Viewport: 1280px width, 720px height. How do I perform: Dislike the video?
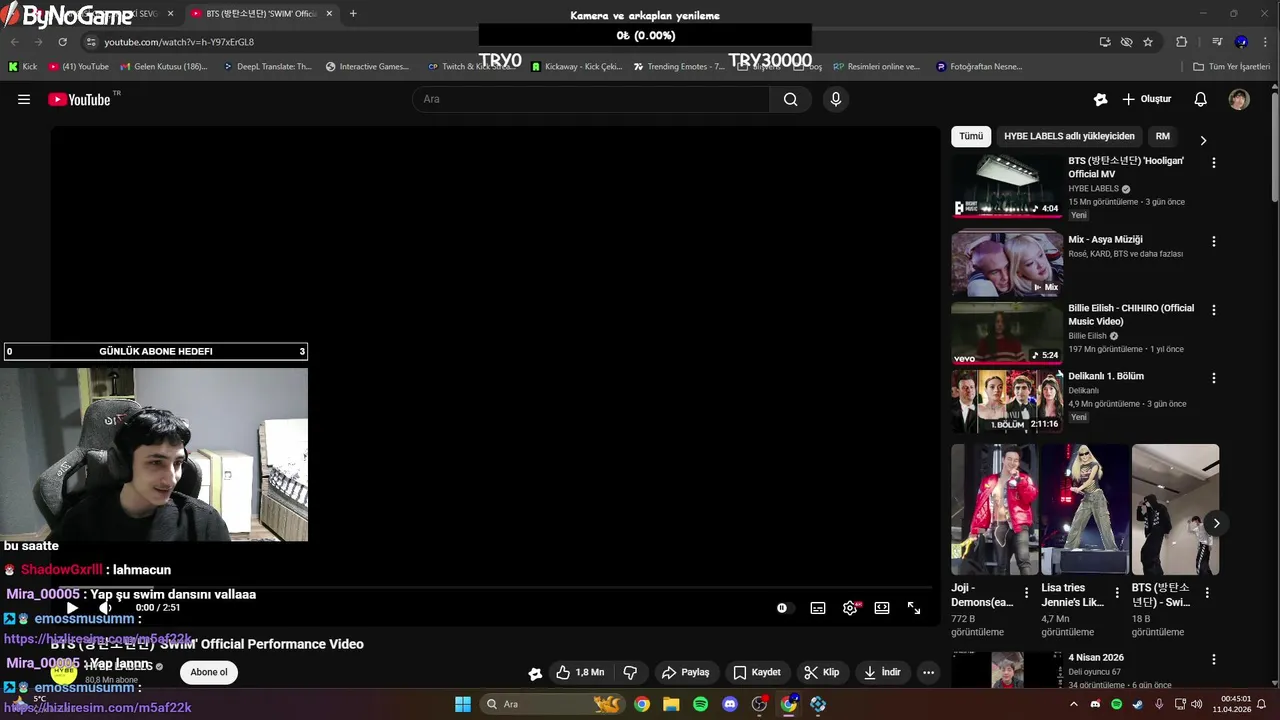pos(630,672)
